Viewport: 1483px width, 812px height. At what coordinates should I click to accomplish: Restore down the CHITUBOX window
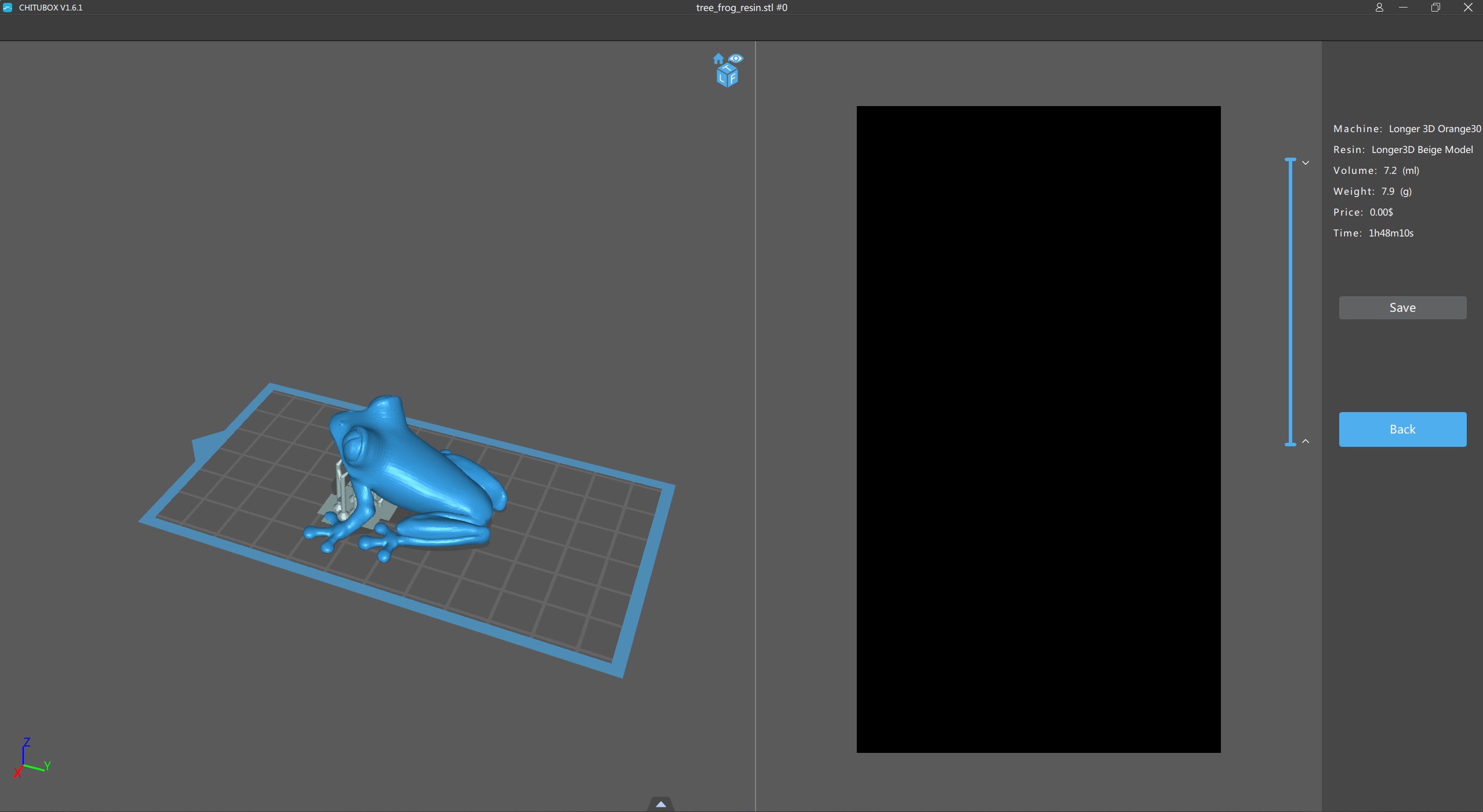click(x=1435, y=8)
